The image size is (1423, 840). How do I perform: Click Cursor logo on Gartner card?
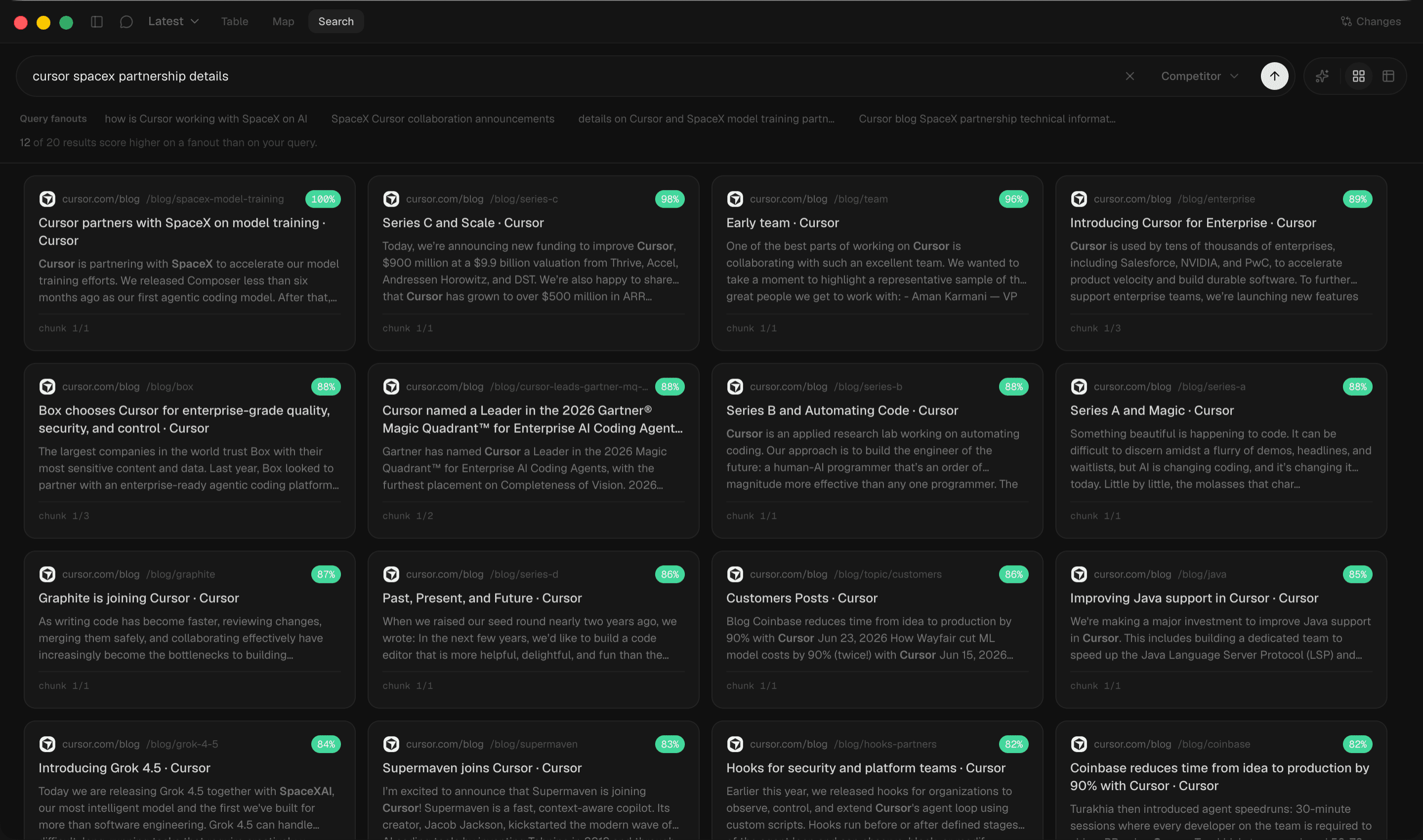point(391,386)
